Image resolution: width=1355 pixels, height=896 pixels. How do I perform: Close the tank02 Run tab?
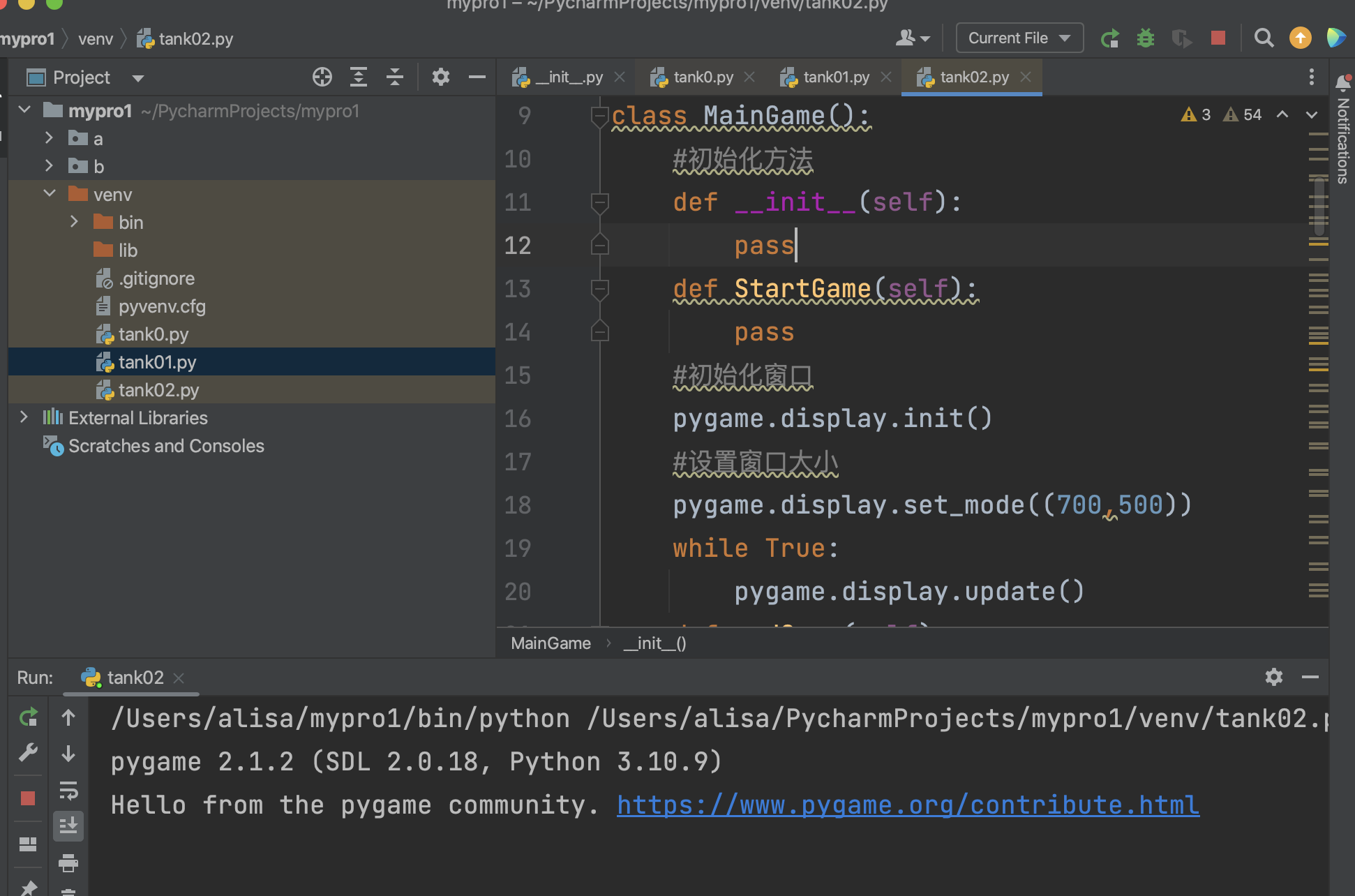click(179, 678)
